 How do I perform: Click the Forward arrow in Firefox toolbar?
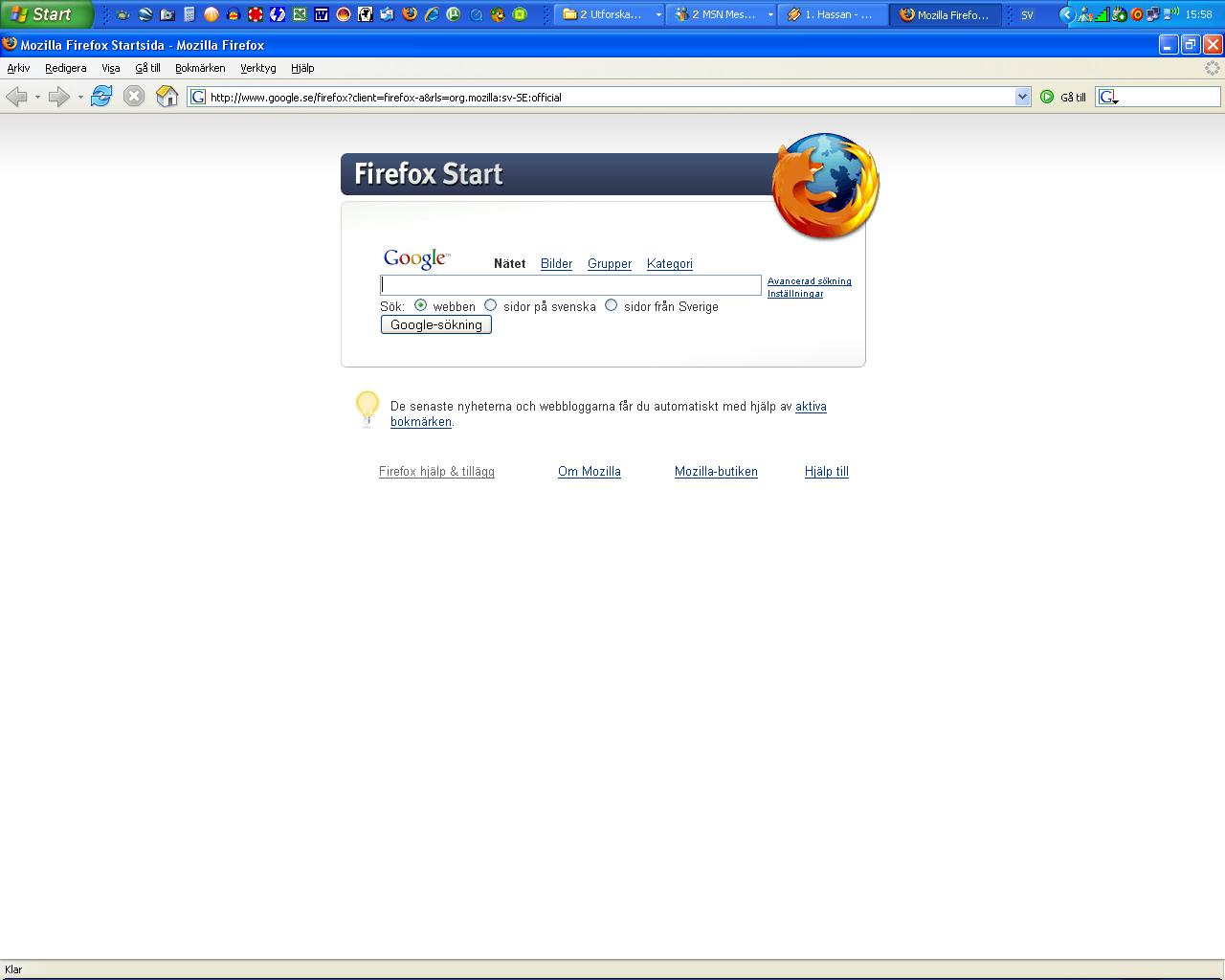58,96
